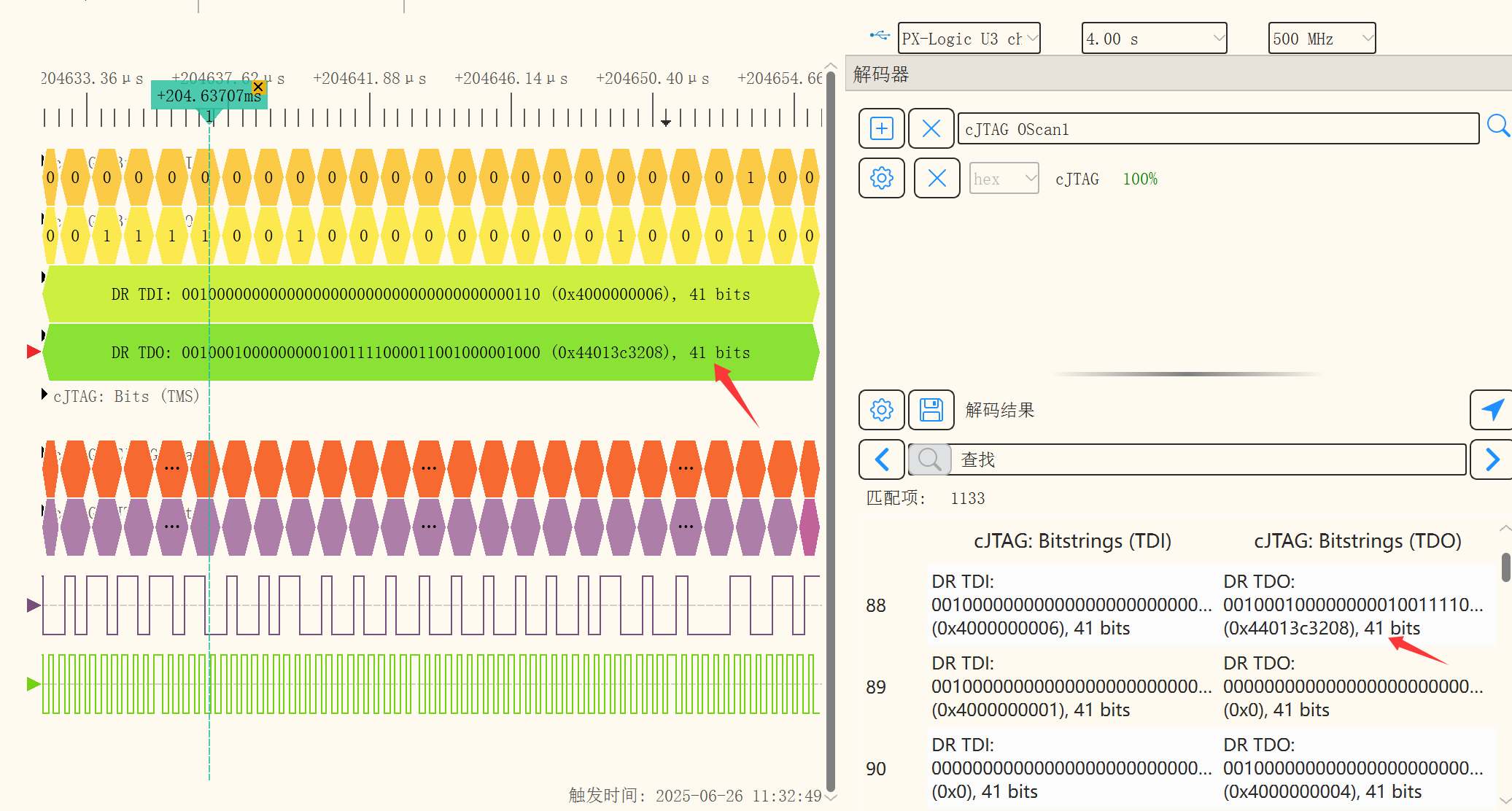Select result row 90

(x=1180, y=768)
